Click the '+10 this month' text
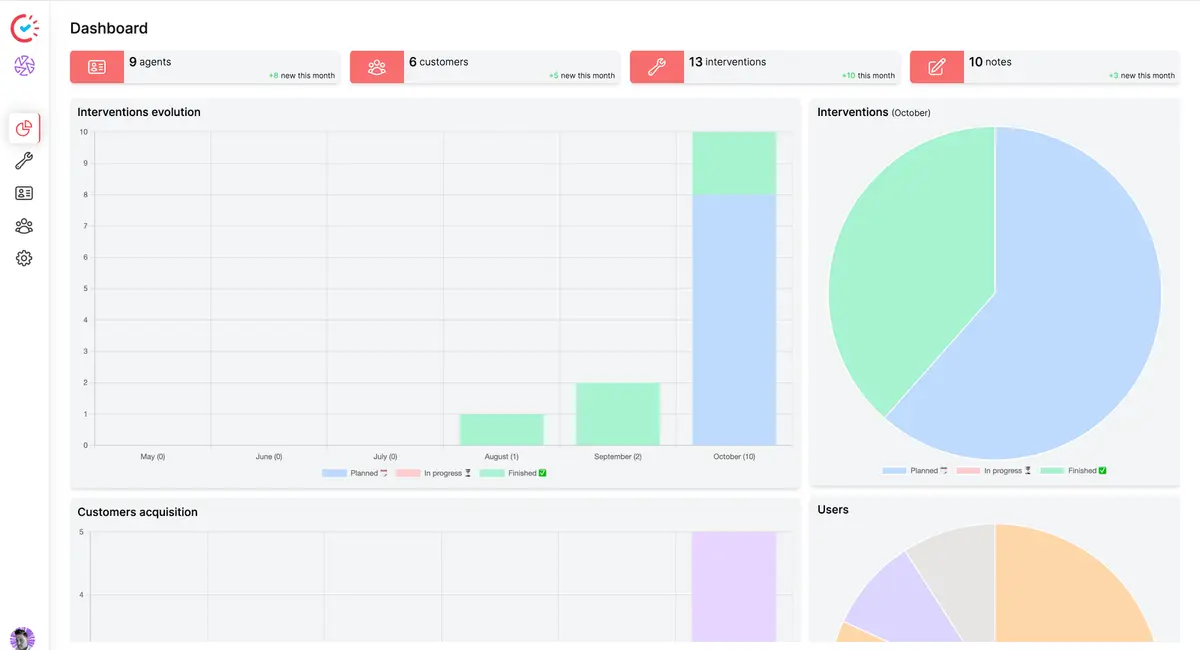1200x650 pixels. pyautogui.click(x=868, y=76)
